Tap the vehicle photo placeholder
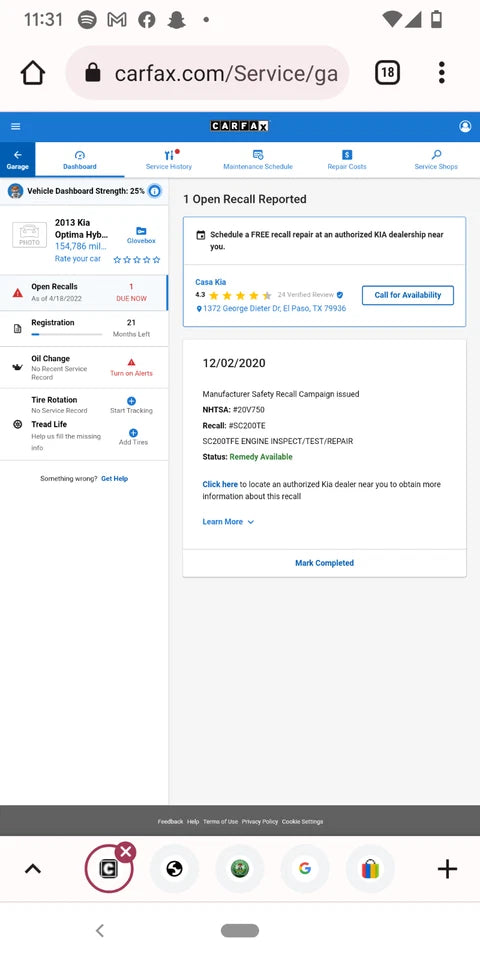This screenshot has height=960, width=480. pyautogui.click(x=29, y=235)
